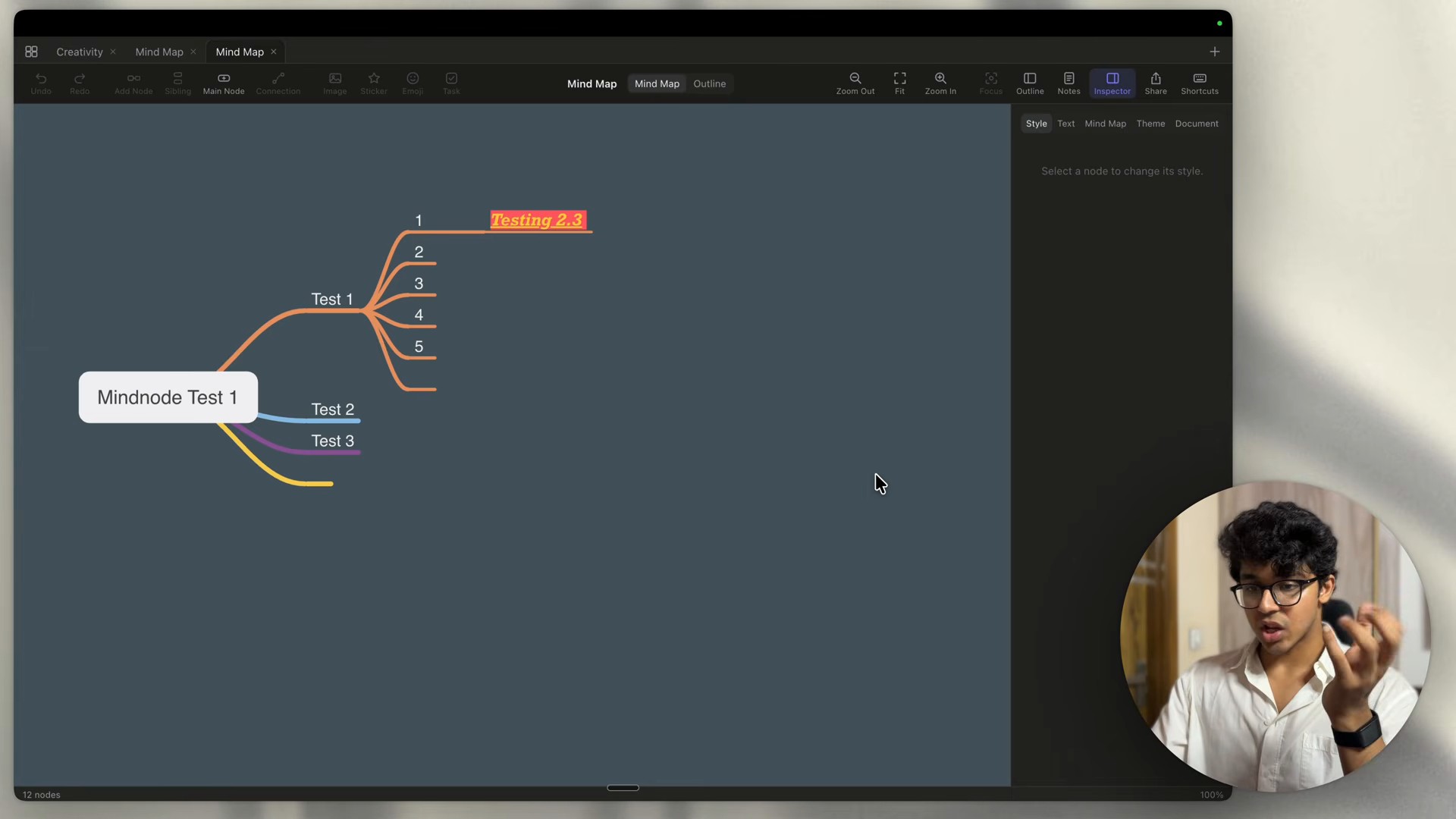The image size is (1456, 819).
Task: Click the Task icon
Action: tap(451, 83)
